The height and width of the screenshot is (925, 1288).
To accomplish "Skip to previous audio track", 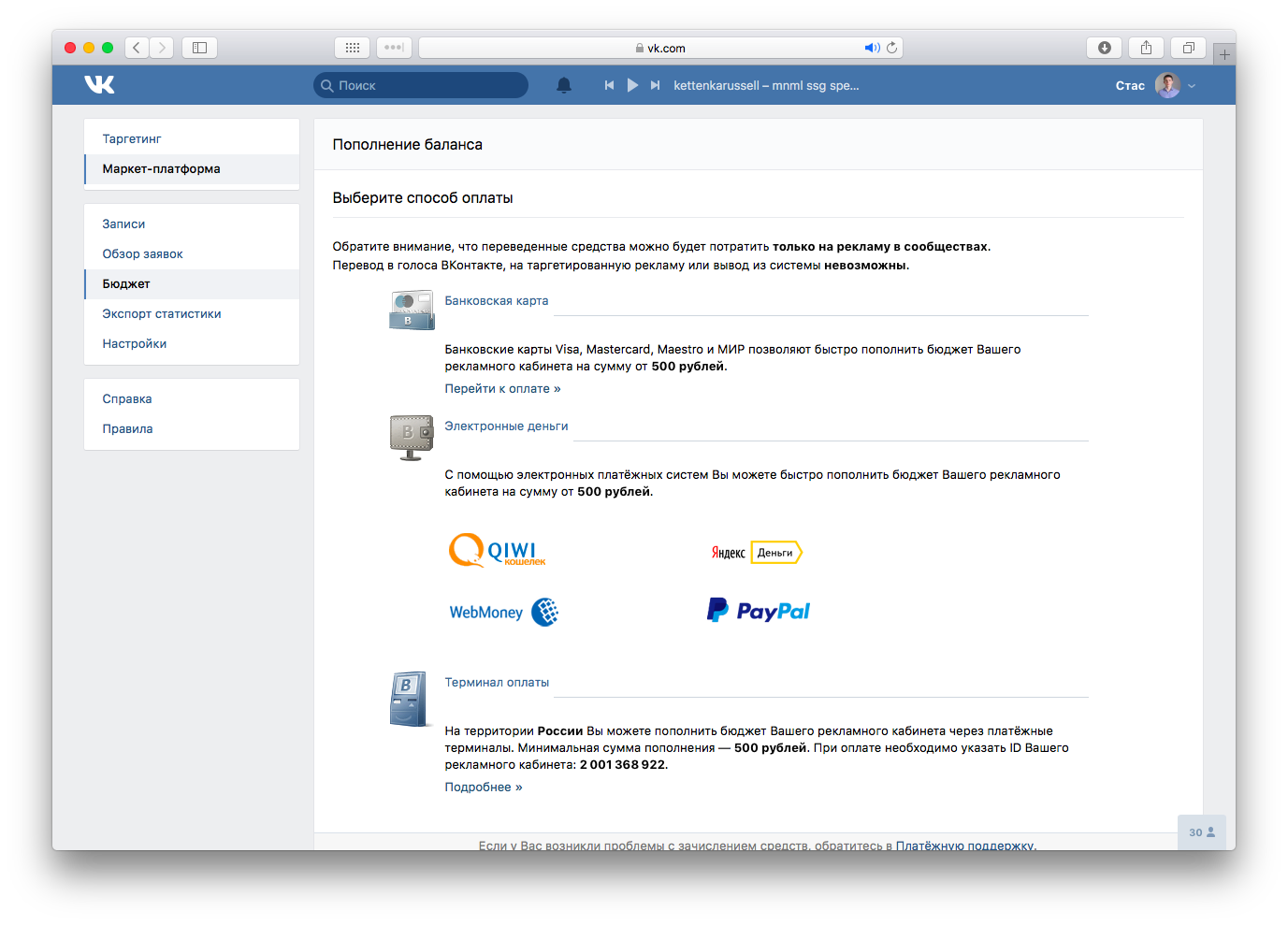I will tap(609, 85).
